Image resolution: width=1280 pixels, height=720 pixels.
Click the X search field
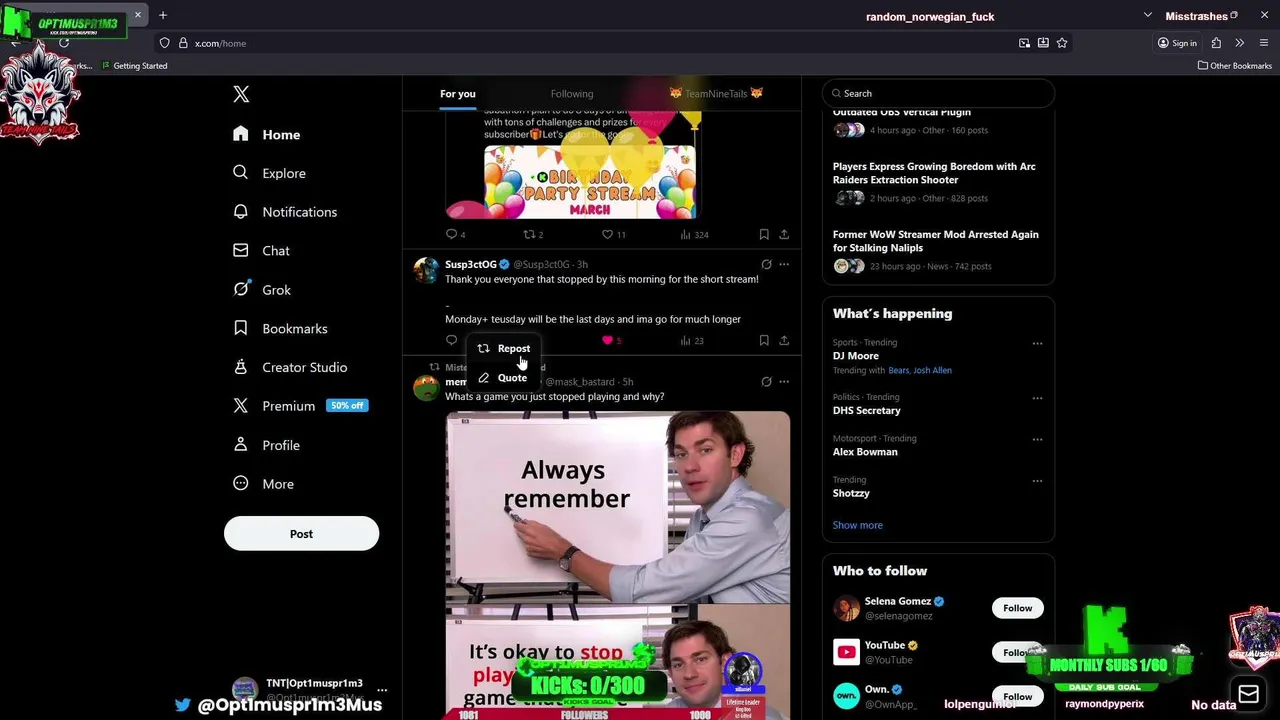click(938, 93)
